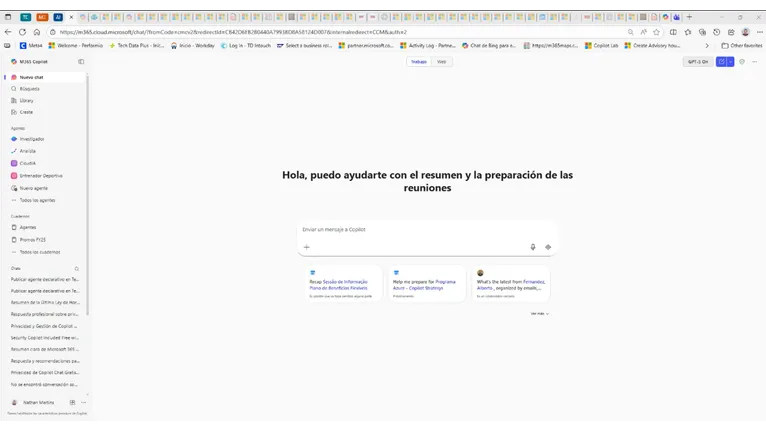This screenshot has height=431, width=766.
Task: Focus the 'Enviar un mensaje a Copilot' field
Action: click(427, 230)
